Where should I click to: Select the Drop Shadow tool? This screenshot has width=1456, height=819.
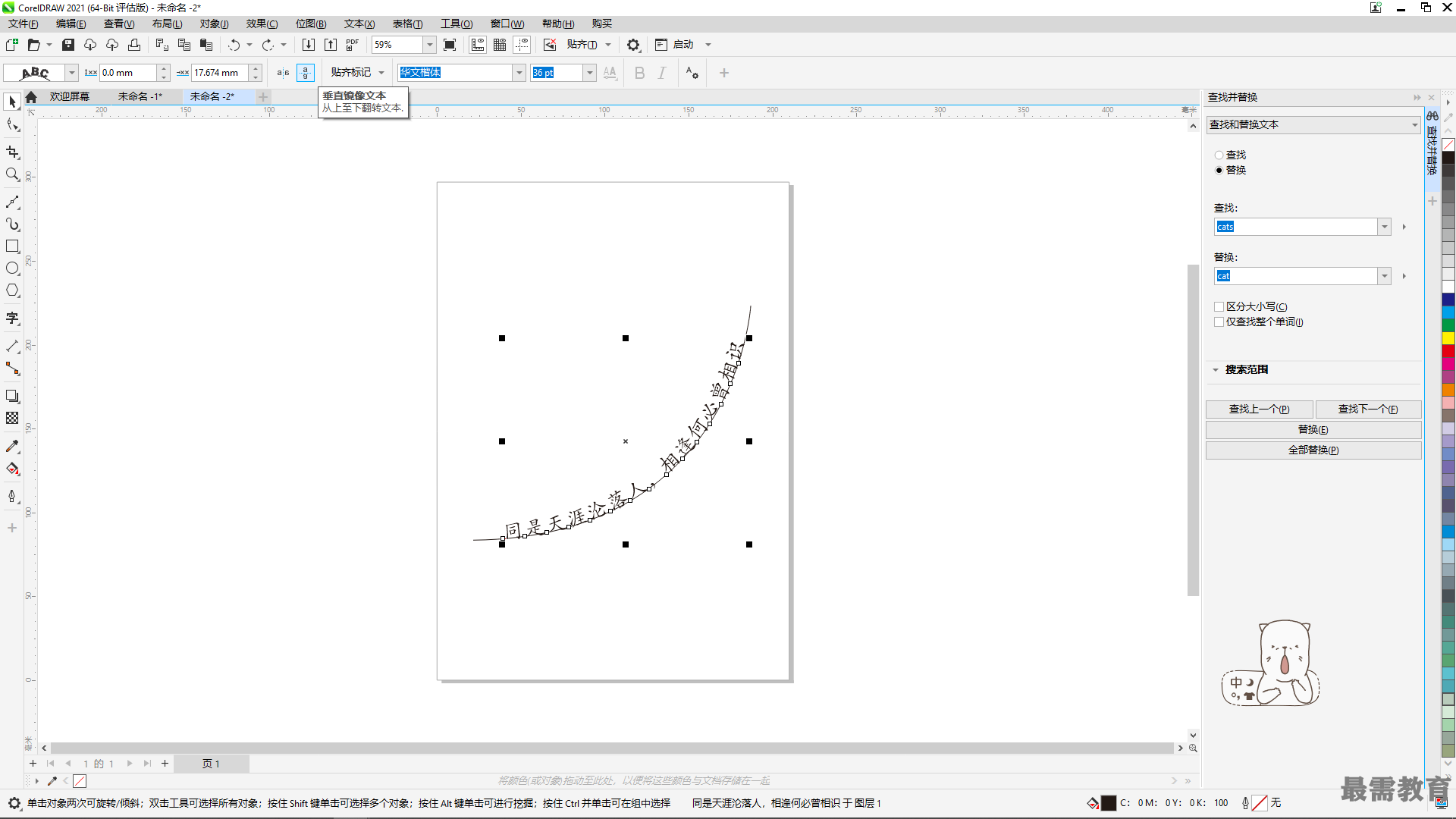click(12, 396)
